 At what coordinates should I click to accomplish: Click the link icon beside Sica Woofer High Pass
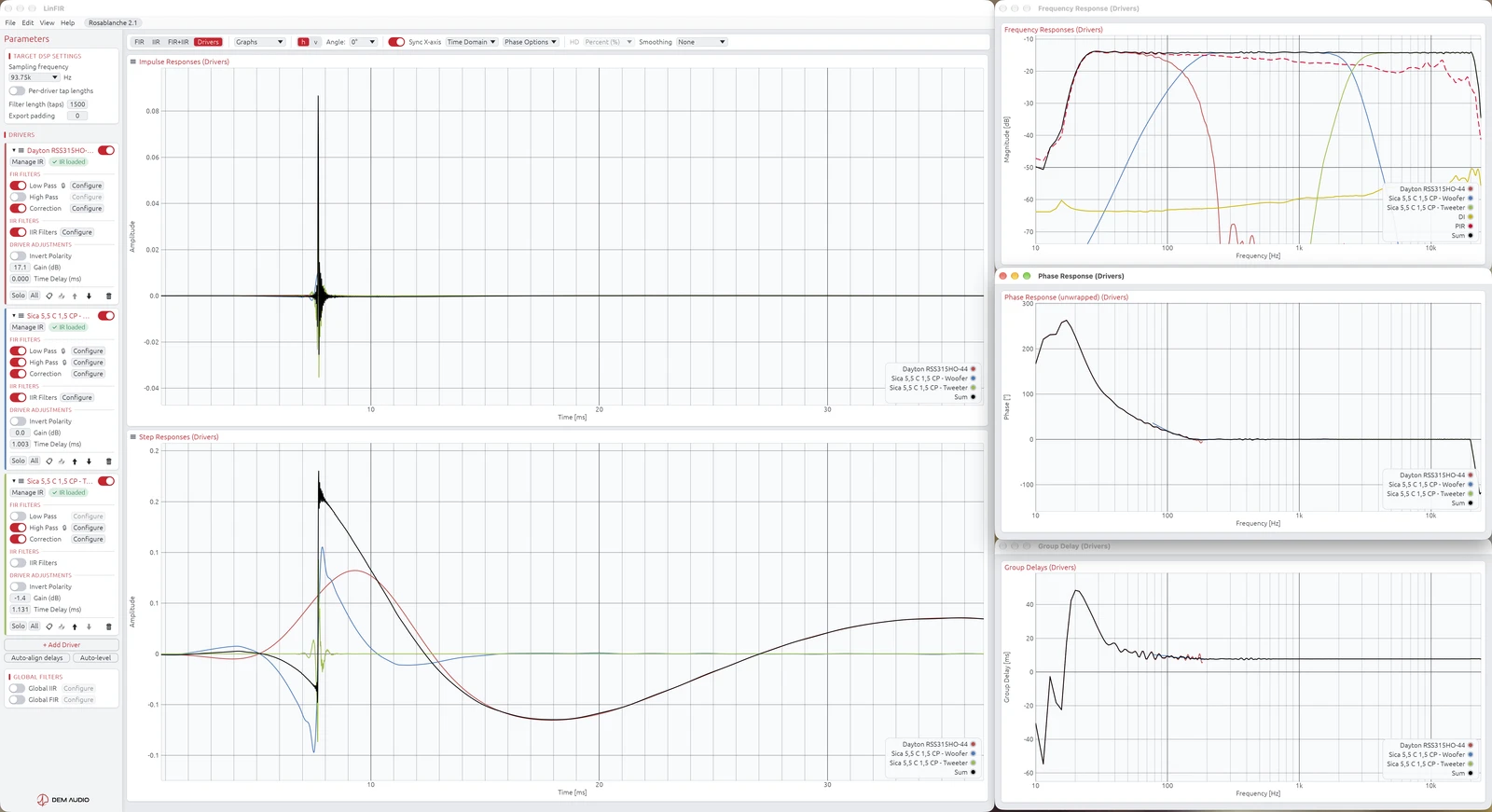pyautogui.click(x=63, y=363)
